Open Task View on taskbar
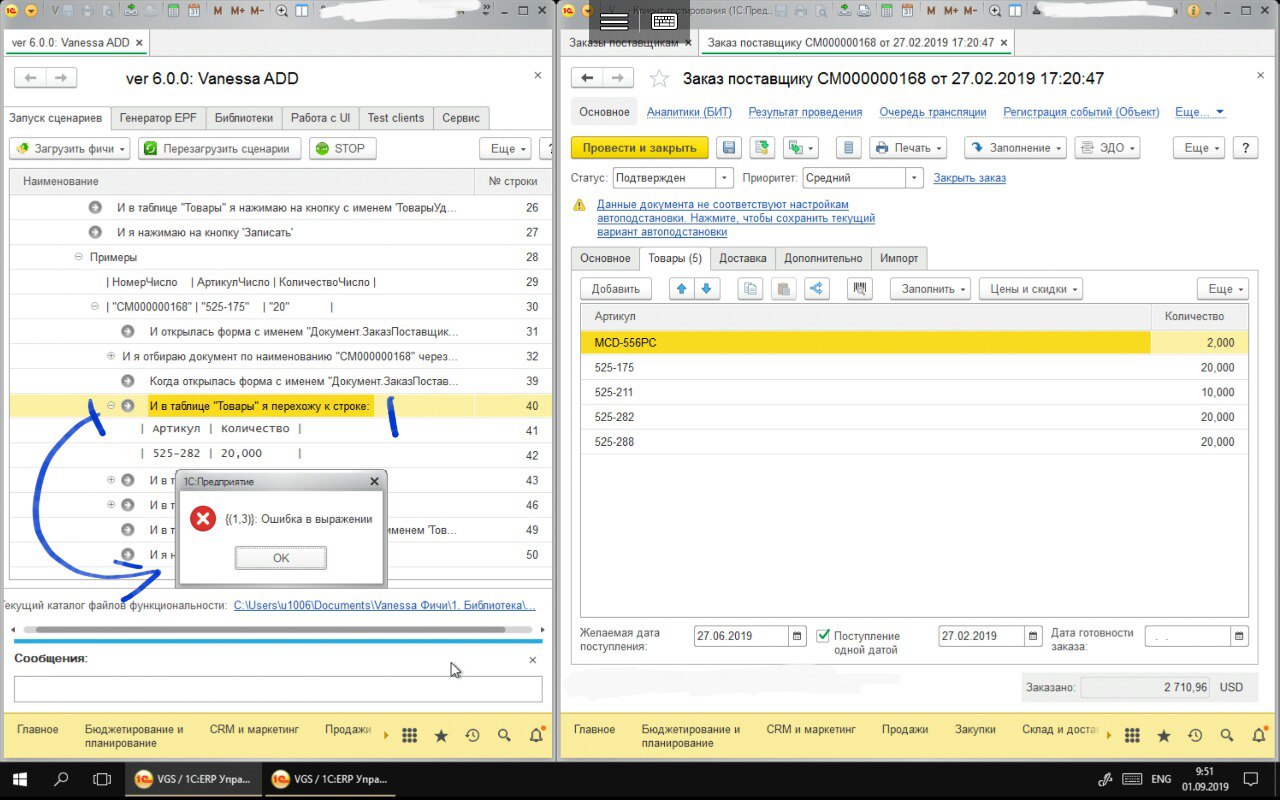 (x=102, y=780)
